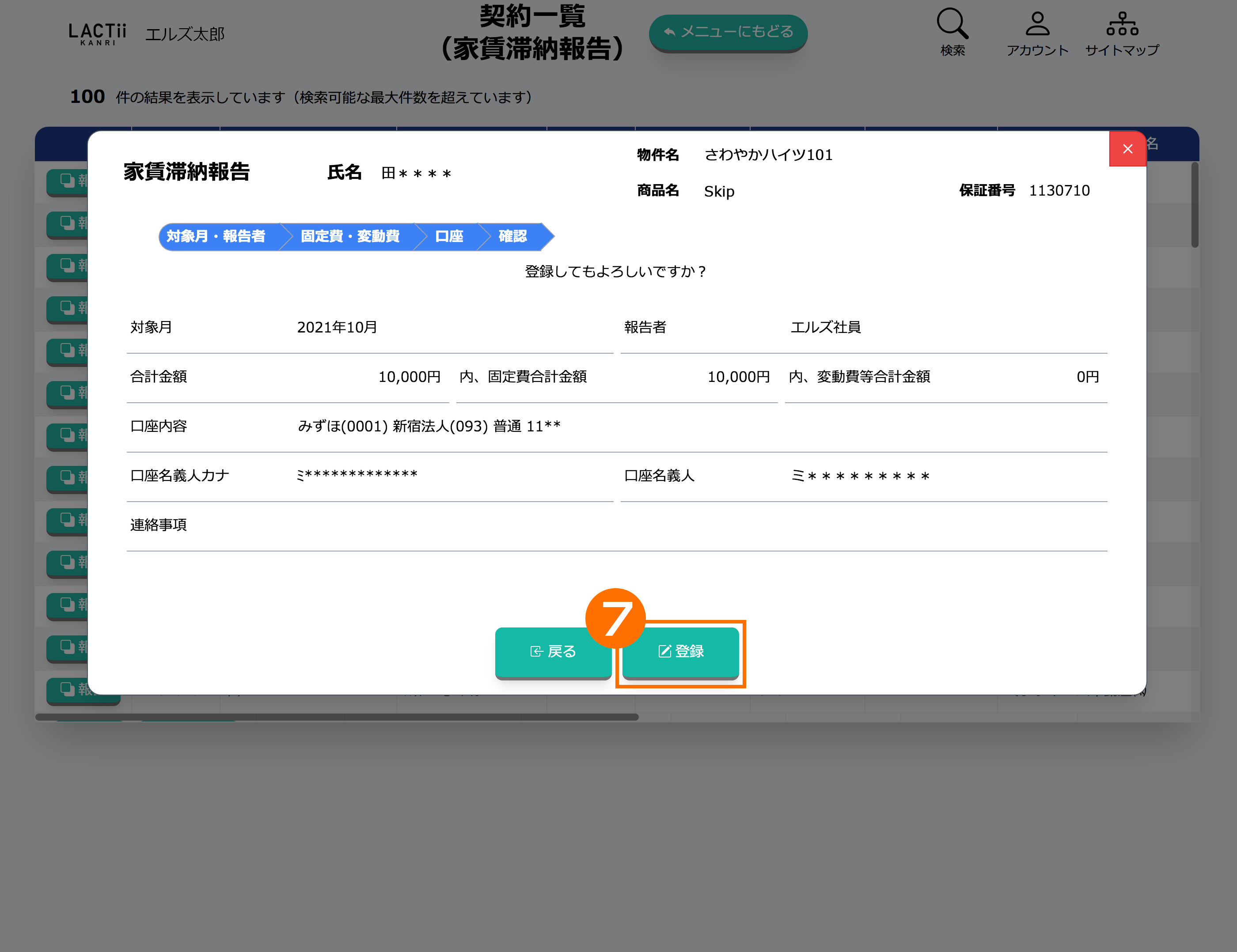Click the back arrow icon in menu button
The height and width of the screenshot is (952, 1237).
(669, 32)
